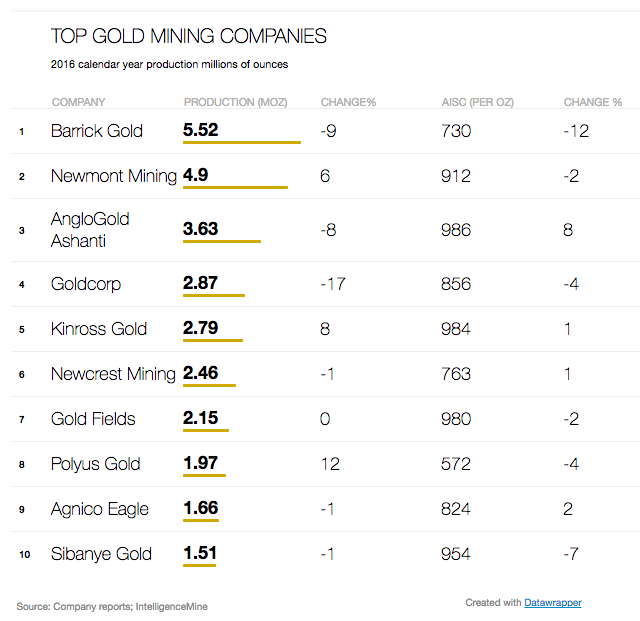Click Barrick Gold's 5.52 production value
The height and width of the screenshot is (621, 640).
[201, 130]
